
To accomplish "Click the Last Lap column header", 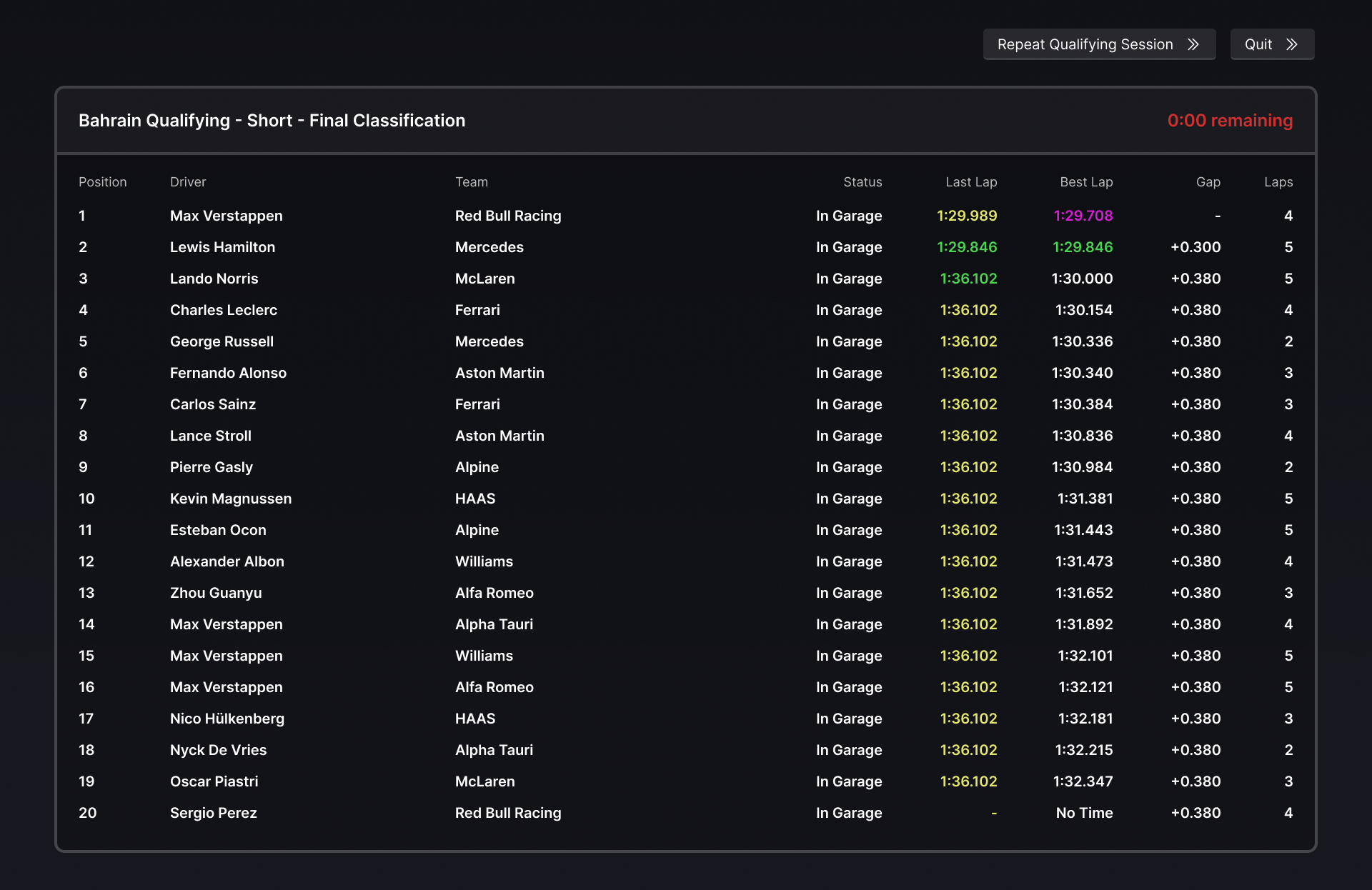I will tap(970, 182).
